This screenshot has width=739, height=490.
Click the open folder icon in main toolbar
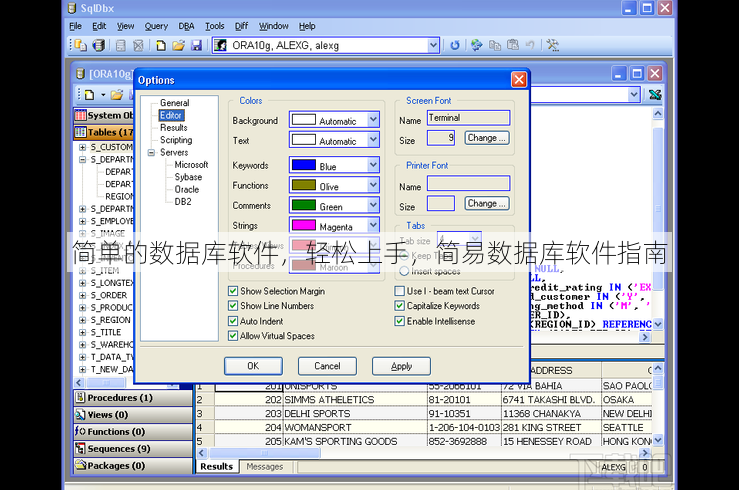pyautogui.click(x=178, y=45)
